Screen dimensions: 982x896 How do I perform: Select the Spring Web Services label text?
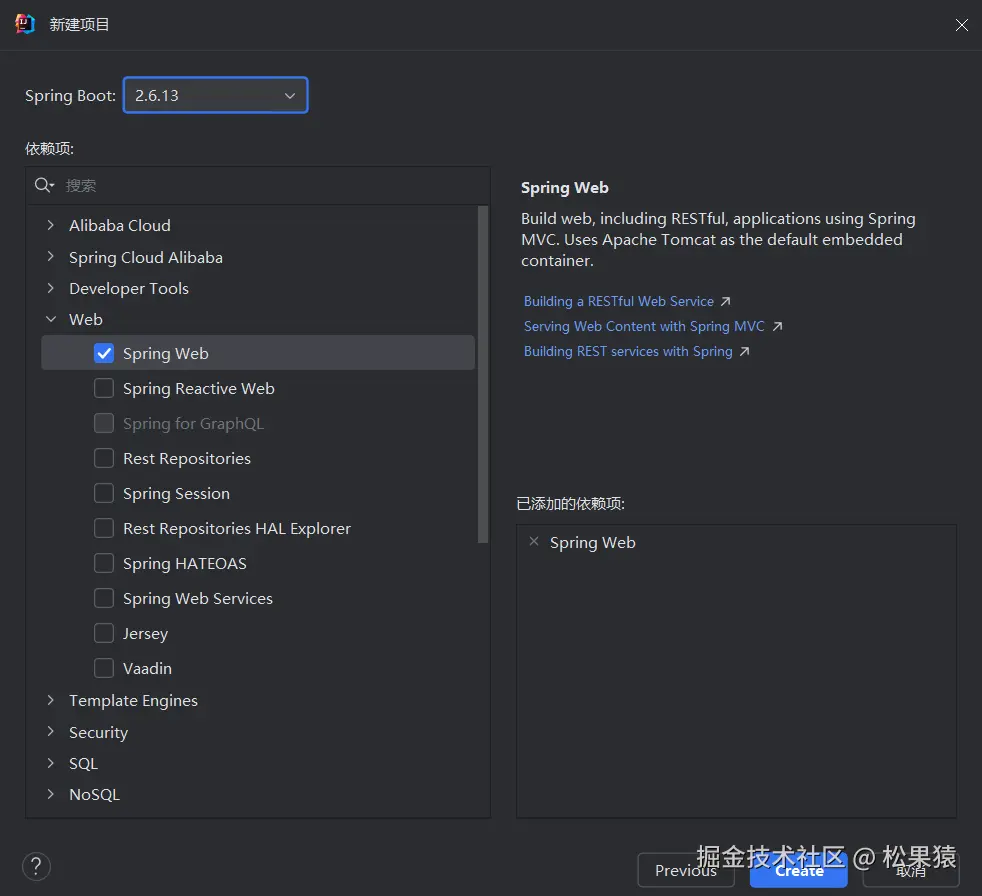tap(198, 599)
